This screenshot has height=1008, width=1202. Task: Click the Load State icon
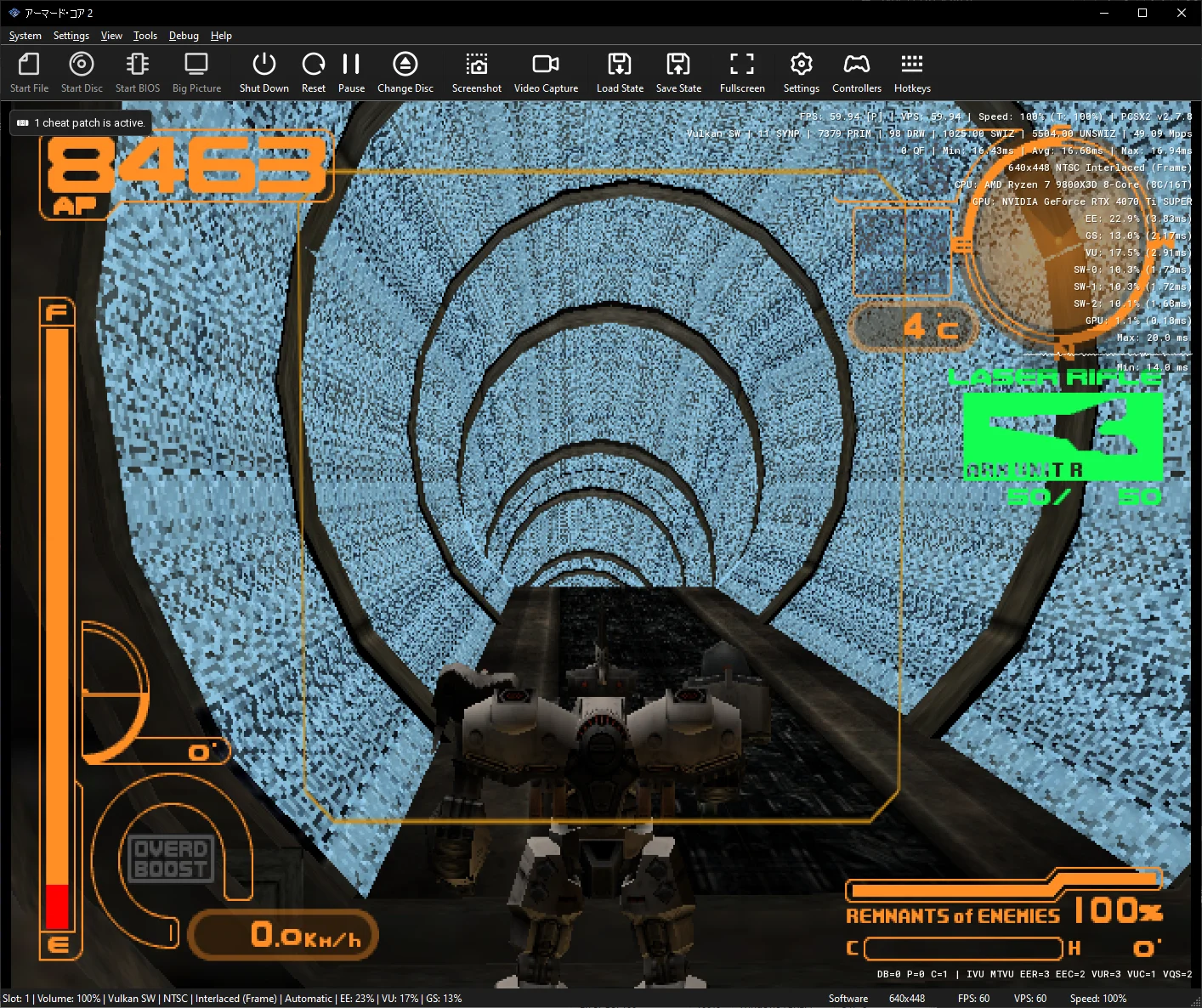[620, 64]
